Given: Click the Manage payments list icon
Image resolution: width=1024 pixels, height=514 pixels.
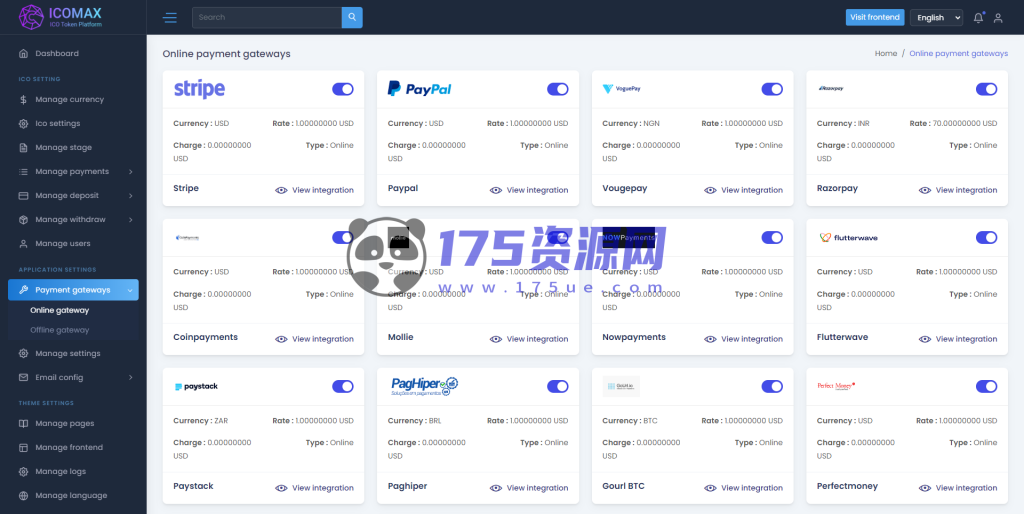Looking at the screenshot, I should (x=24, y=172).
